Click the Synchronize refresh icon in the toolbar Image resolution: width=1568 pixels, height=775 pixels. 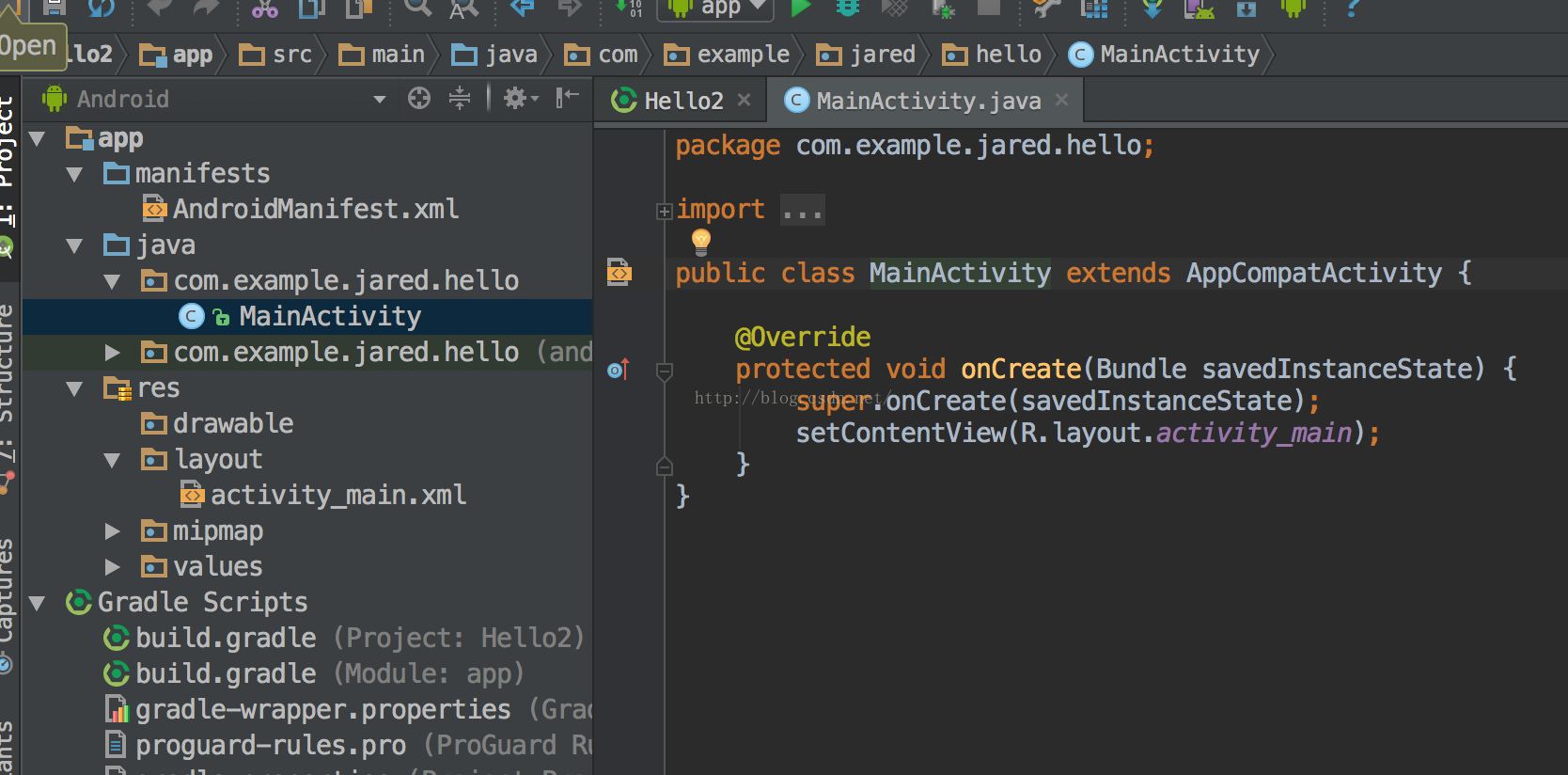click(101, 8)
